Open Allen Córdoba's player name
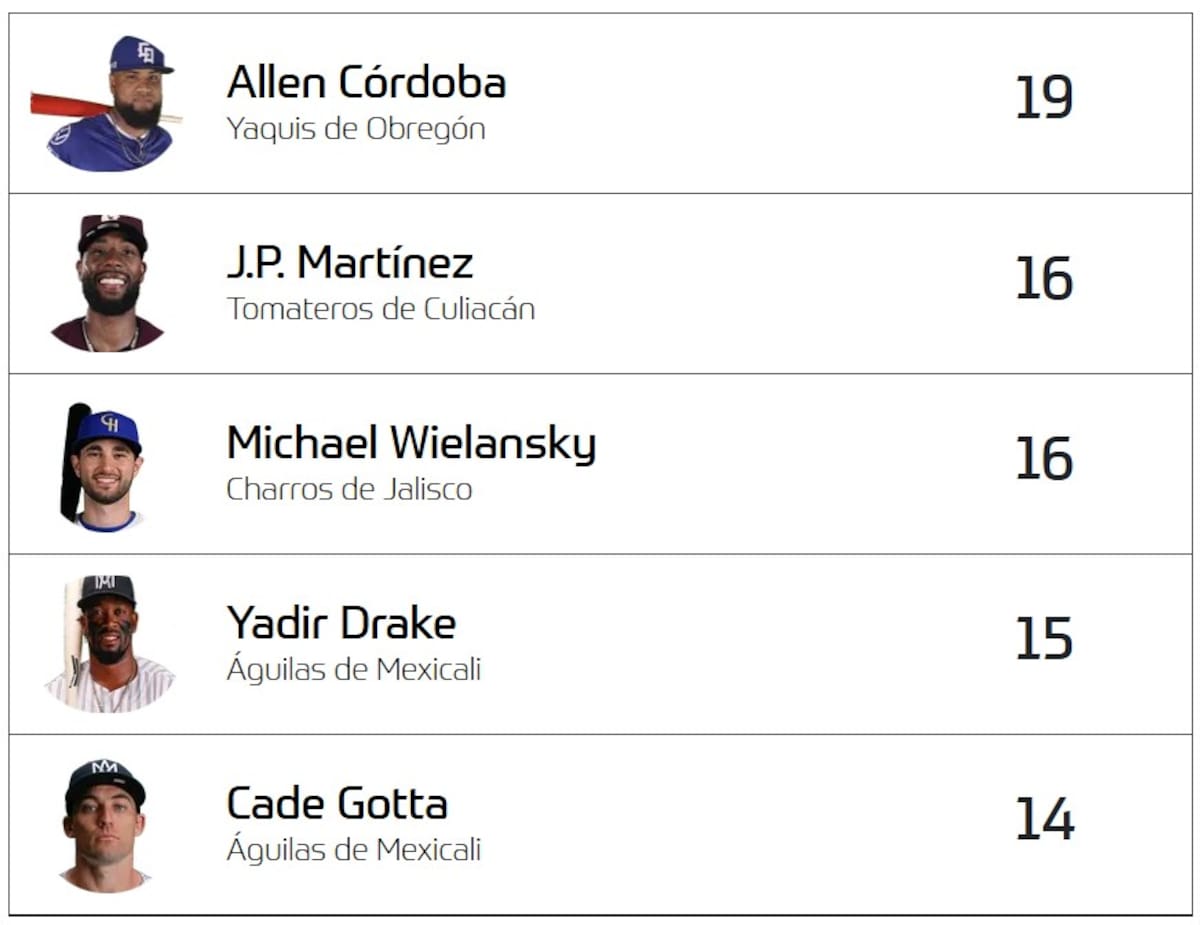The image size is (1200, 925). tap(366, 82)
